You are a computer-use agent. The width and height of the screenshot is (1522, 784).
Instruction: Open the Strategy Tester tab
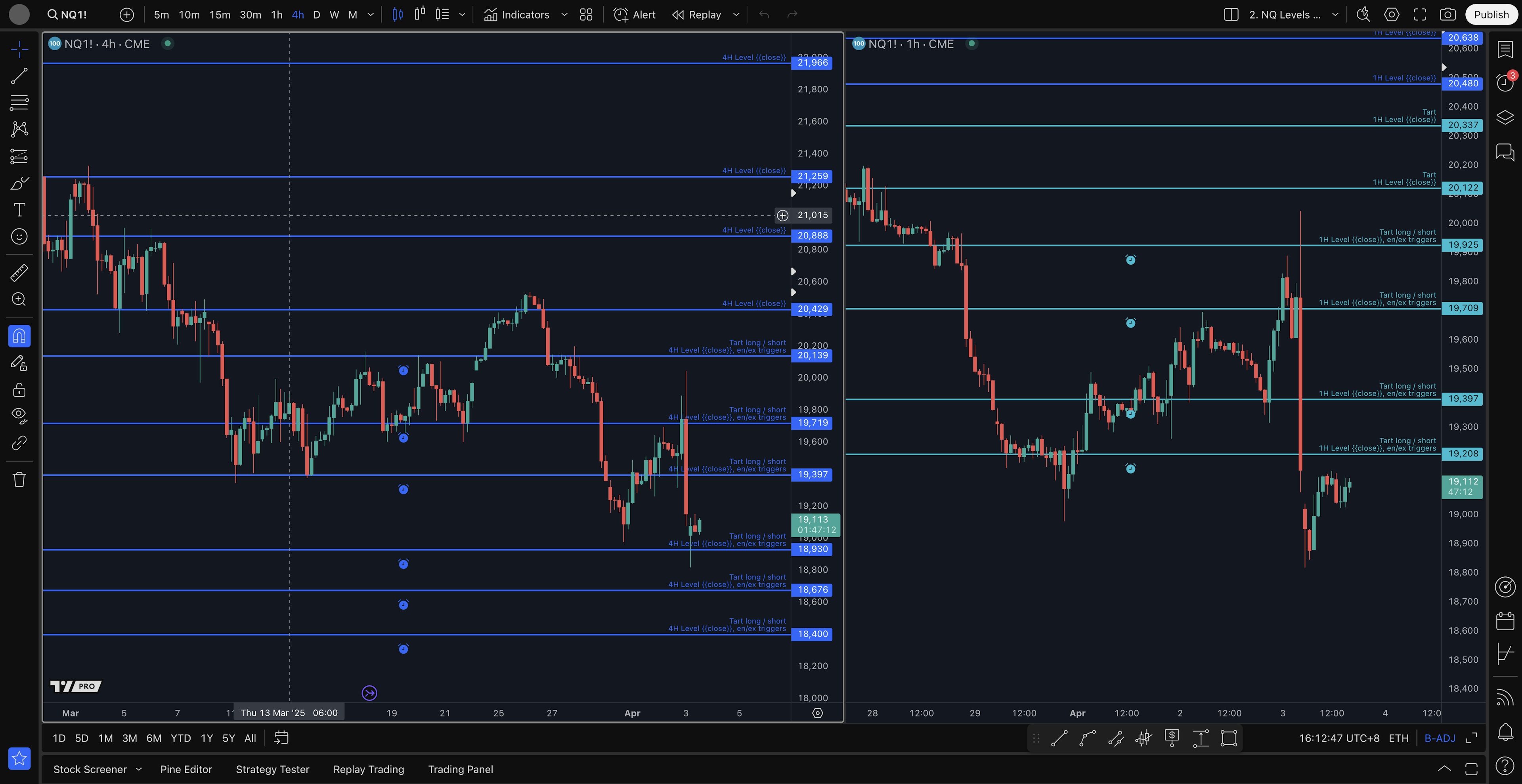pyautogui.click(x=272, y=769)
